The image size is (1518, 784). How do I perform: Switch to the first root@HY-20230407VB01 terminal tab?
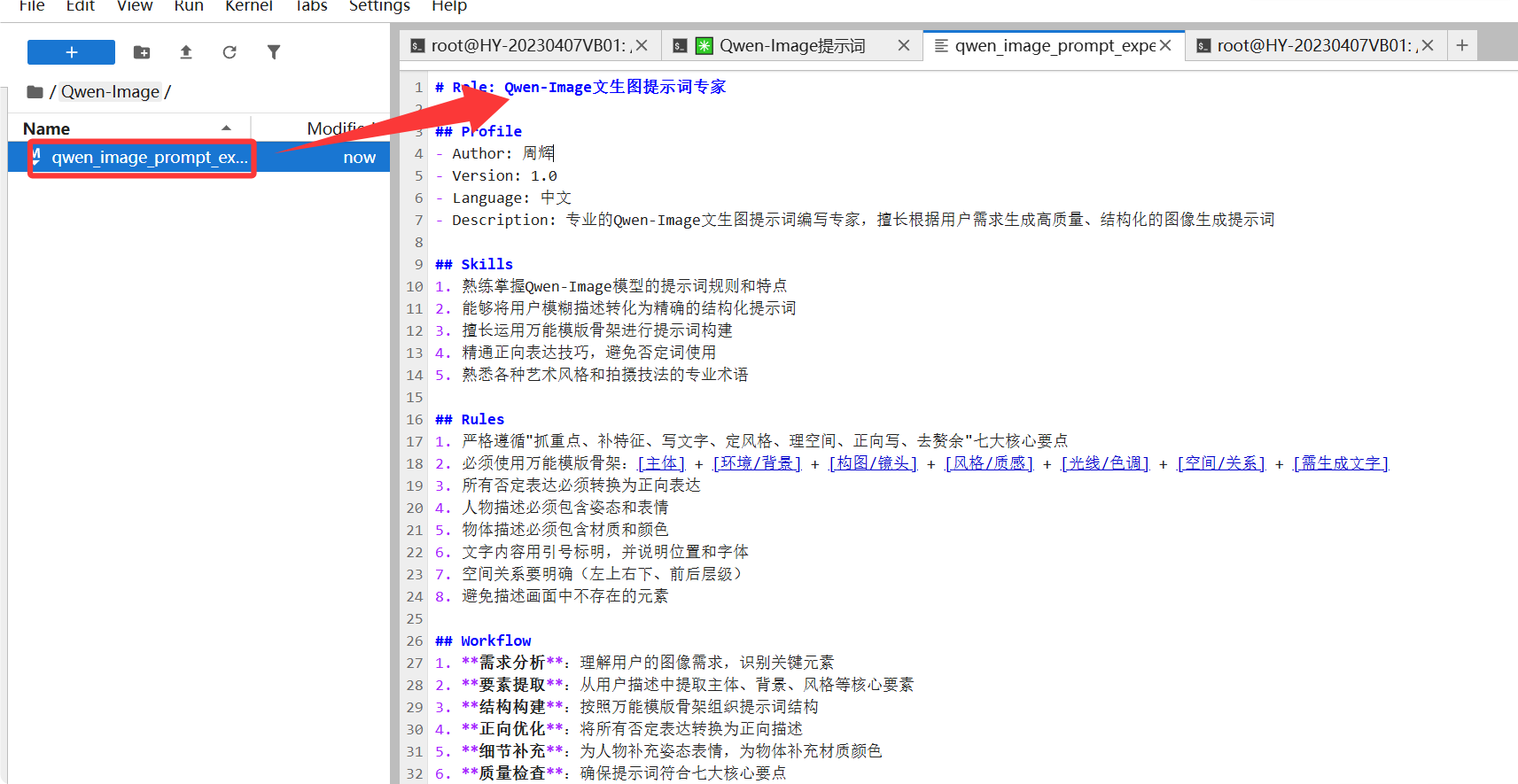531,45
